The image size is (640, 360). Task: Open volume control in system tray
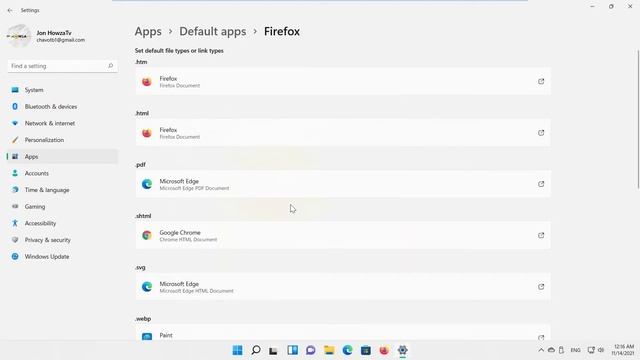(601, 350)
